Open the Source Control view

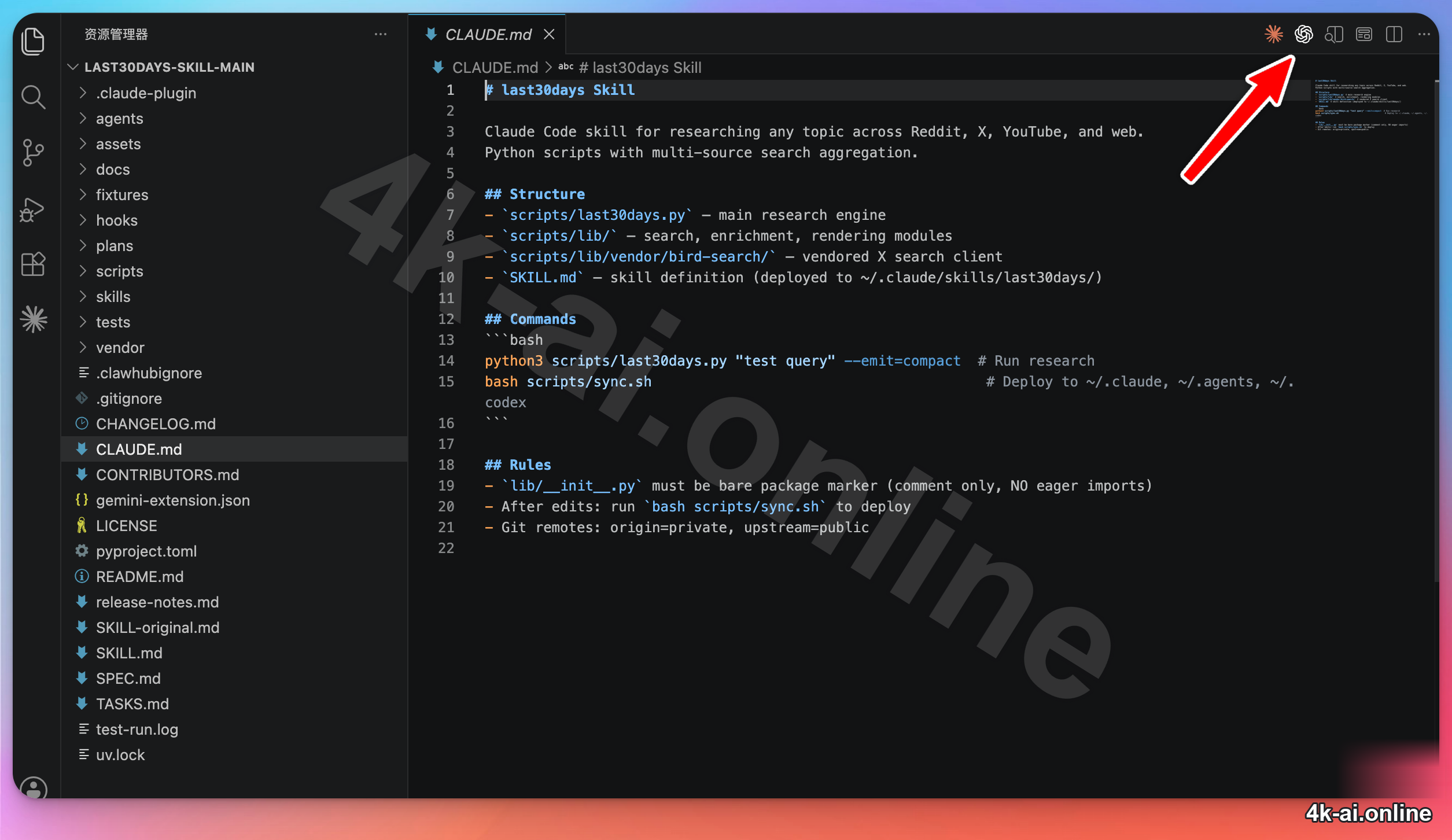coord(33,153)
